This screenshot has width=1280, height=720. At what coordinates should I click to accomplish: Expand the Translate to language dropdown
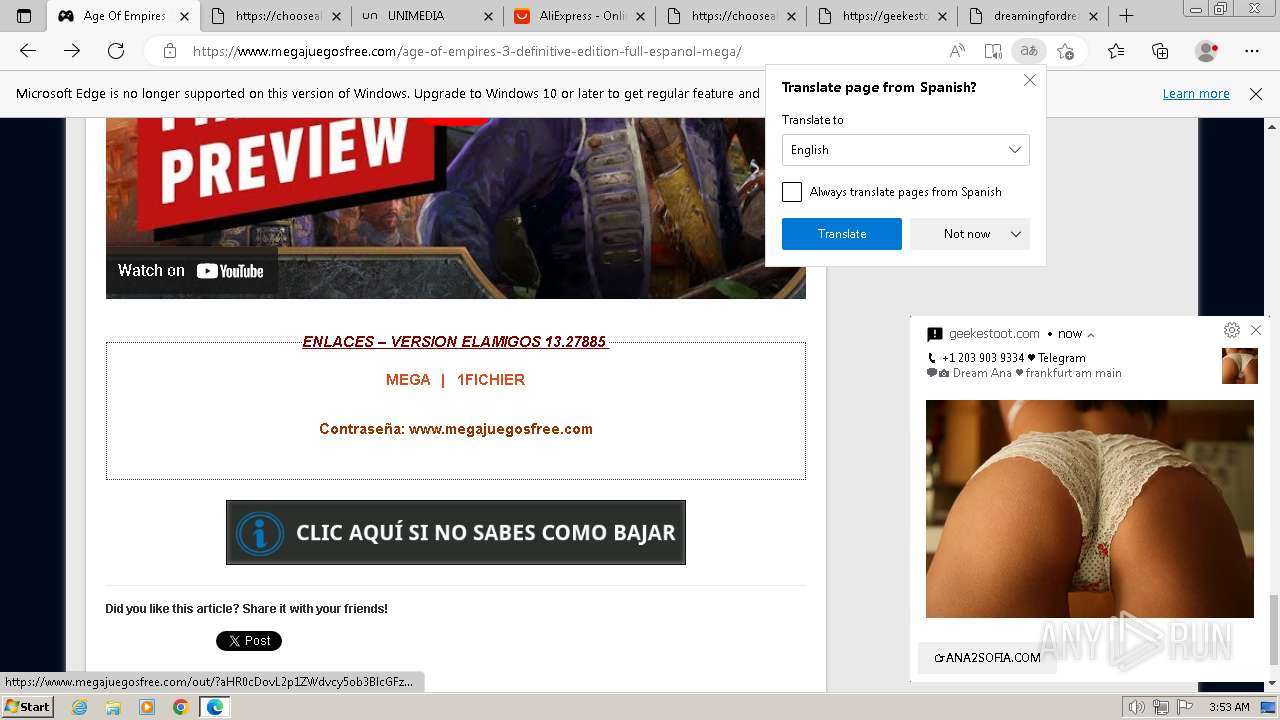906,150
